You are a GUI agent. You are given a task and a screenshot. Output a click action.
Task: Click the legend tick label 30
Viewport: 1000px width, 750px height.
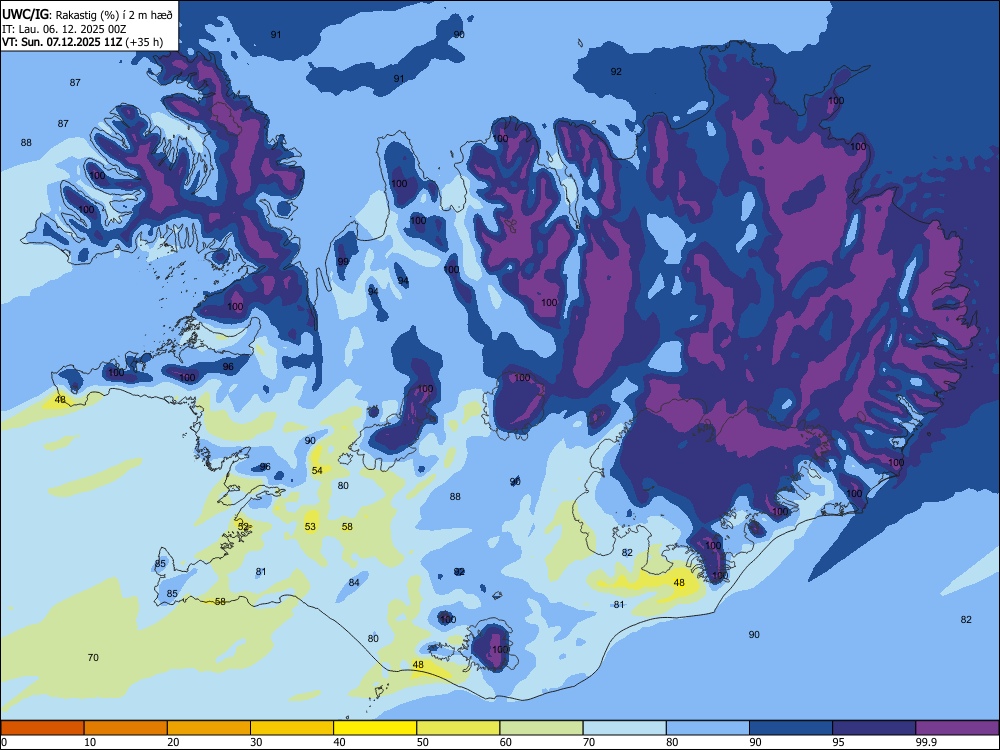256,742
